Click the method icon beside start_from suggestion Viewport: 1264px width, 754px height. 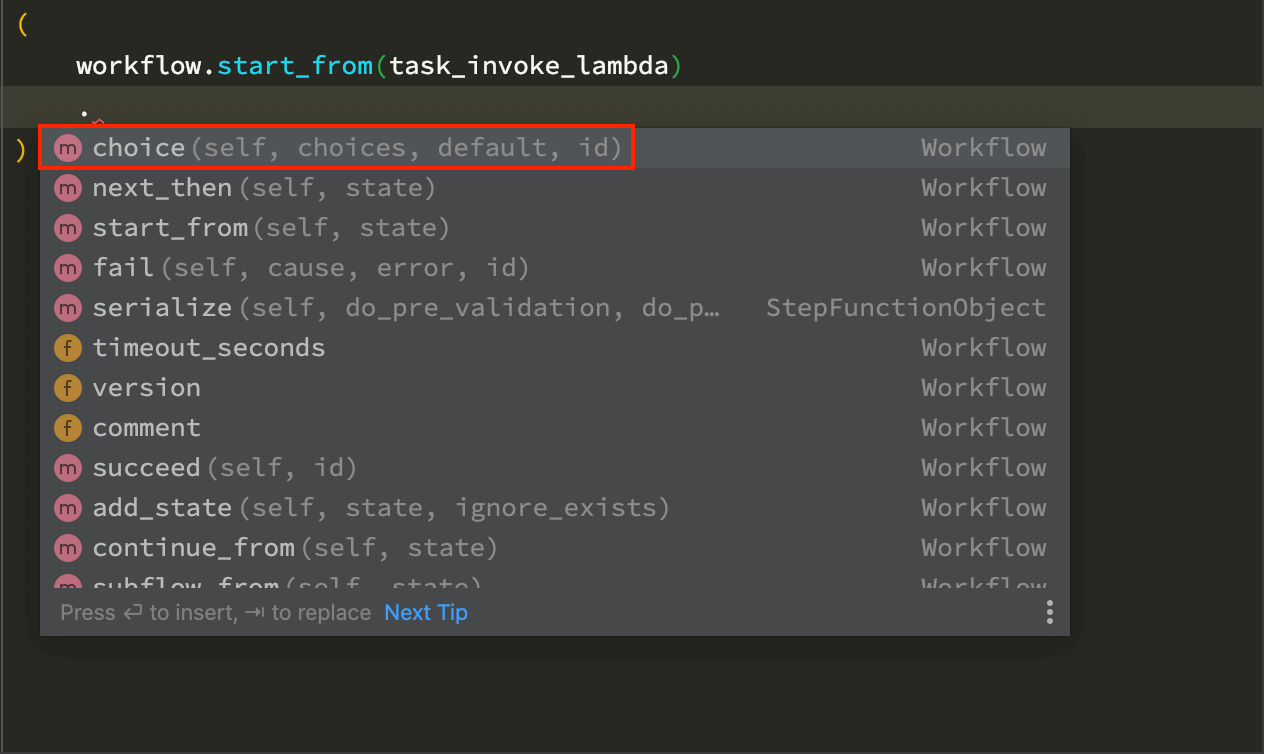[67, 228]
